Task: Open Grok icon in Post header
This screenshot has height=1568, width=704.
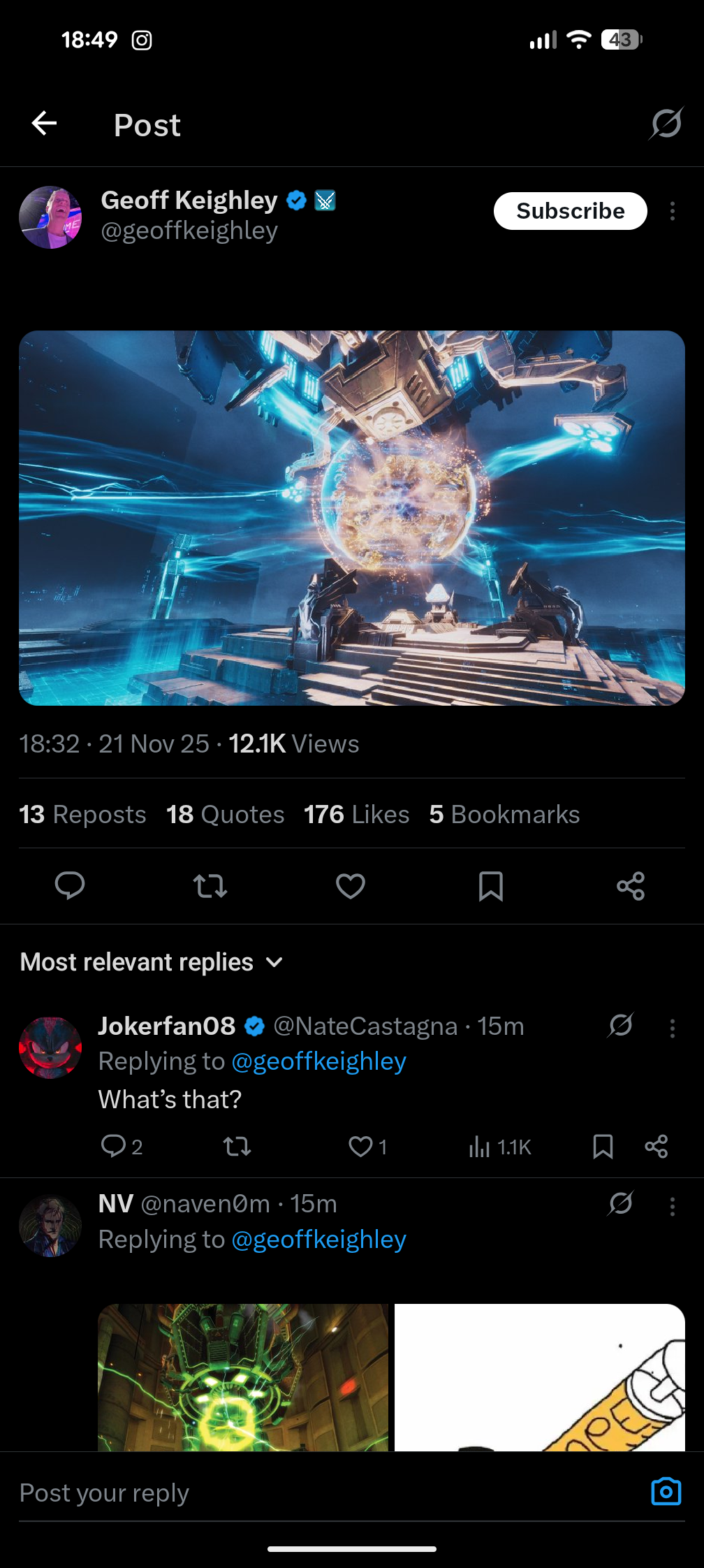Action: [x=666, y=124]
